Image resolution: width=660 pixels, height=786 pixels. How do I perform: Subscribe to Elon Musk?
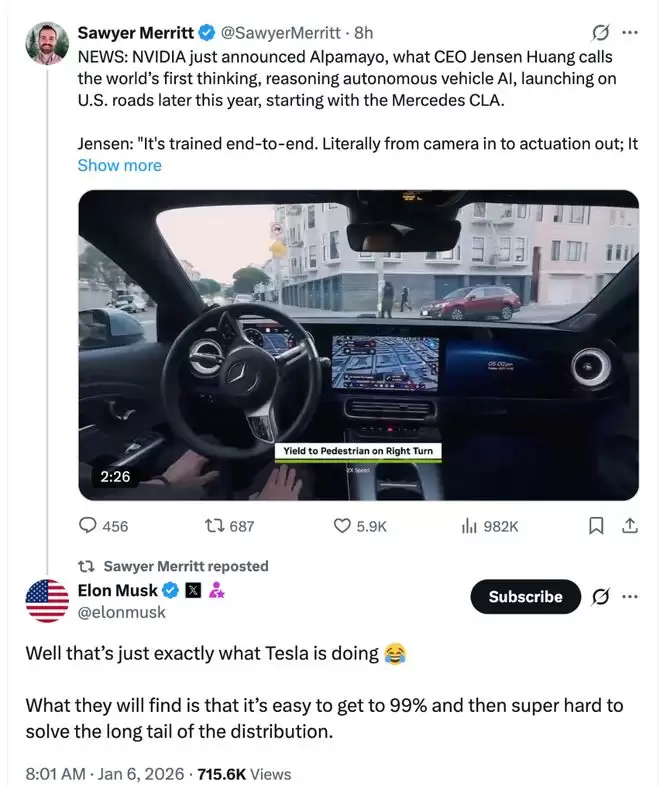525,597
